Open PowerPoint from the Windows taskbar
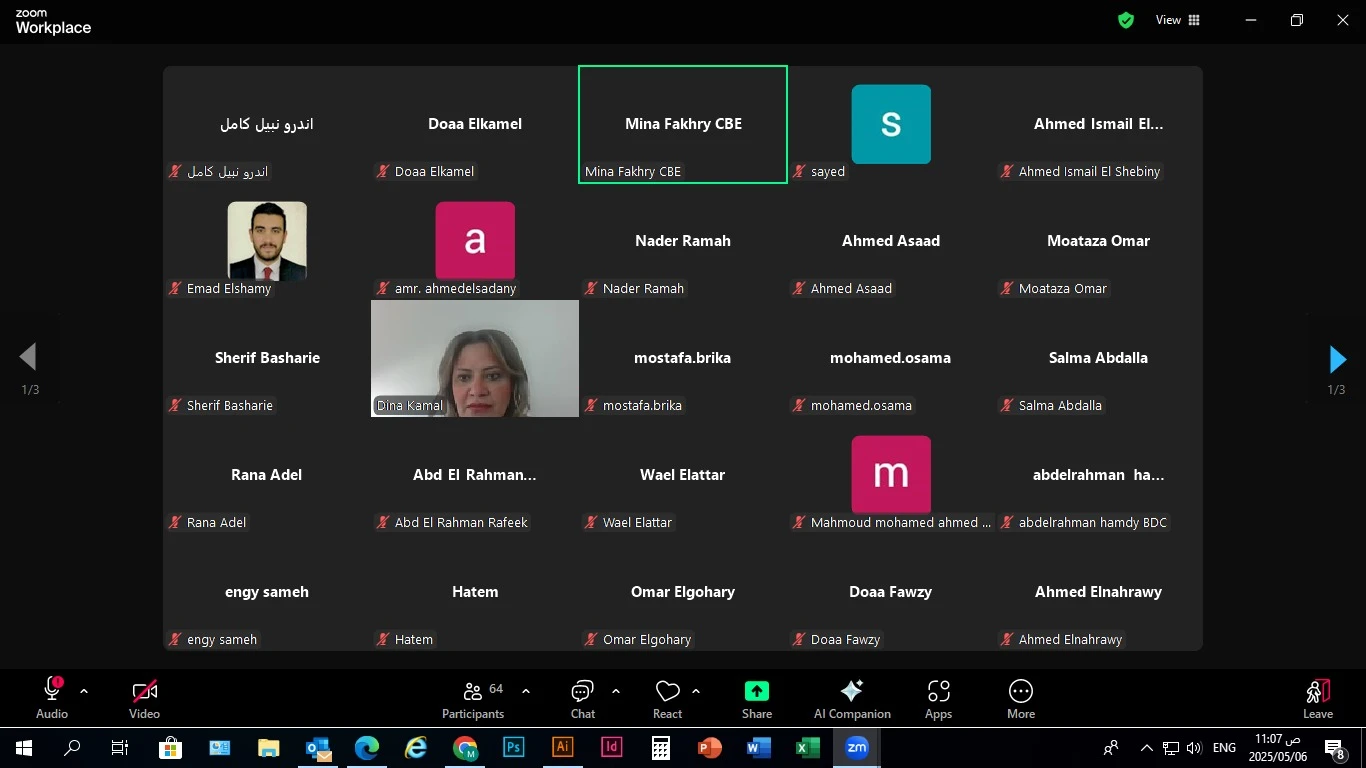The image size is (1366, 768). [x=709, y=748]
